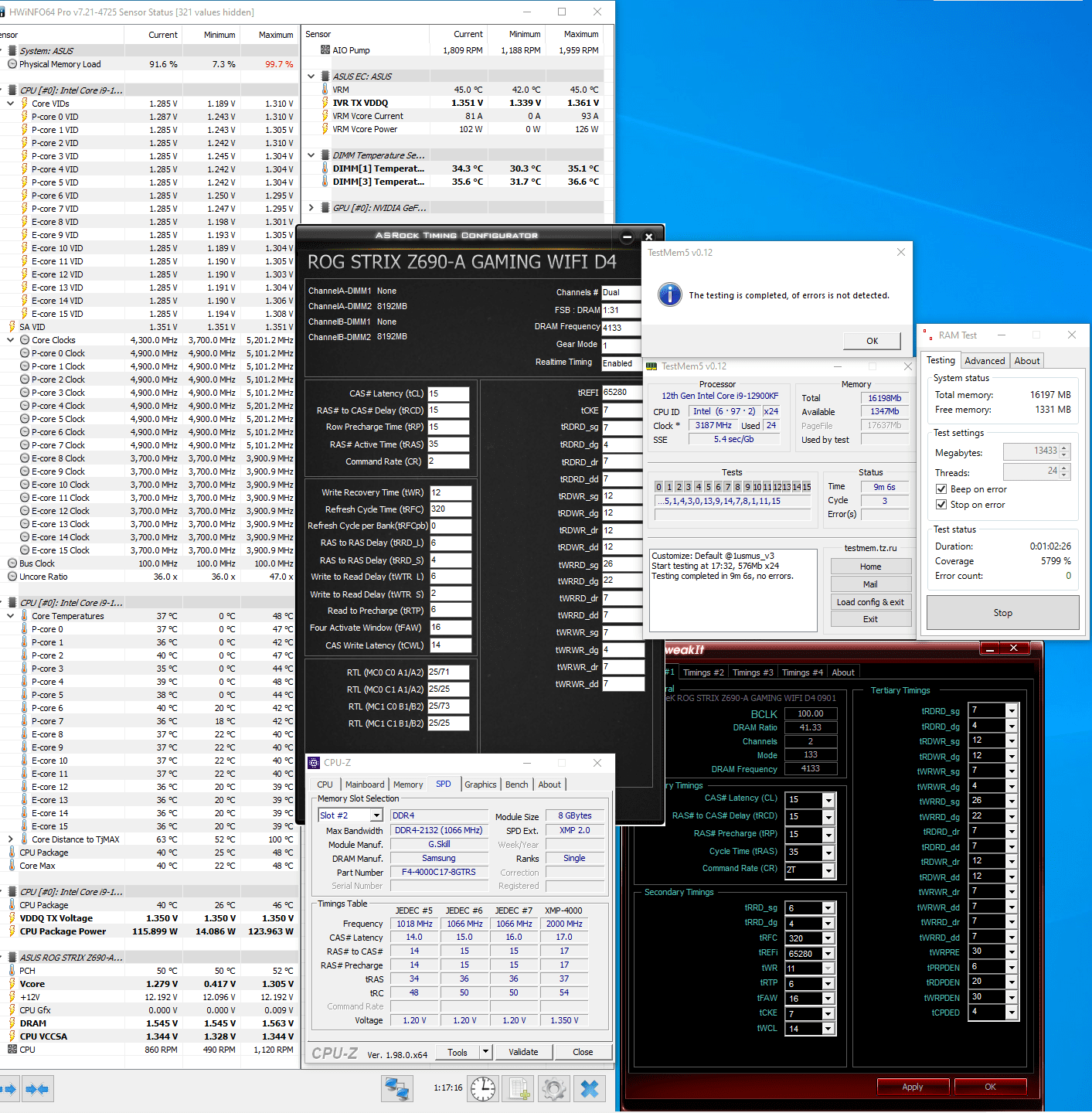
Task: Expand the GPU [#0]: NVIDIA GeForce section
Action: tap(311, 208)
